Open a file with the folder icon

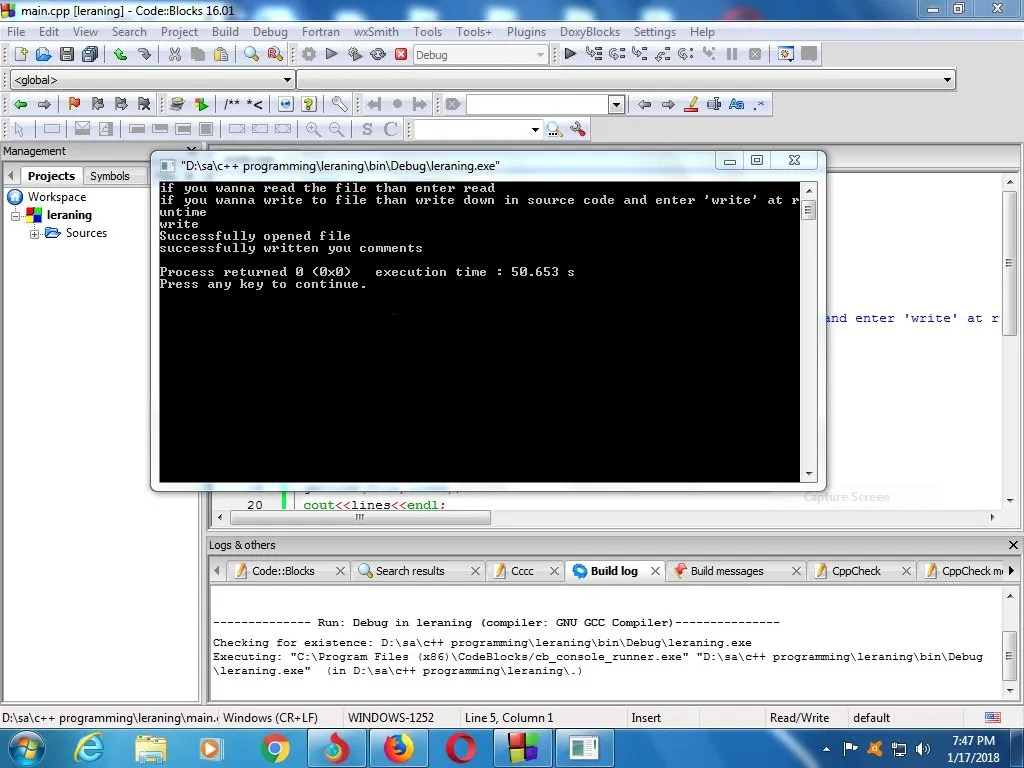(43, 54)
